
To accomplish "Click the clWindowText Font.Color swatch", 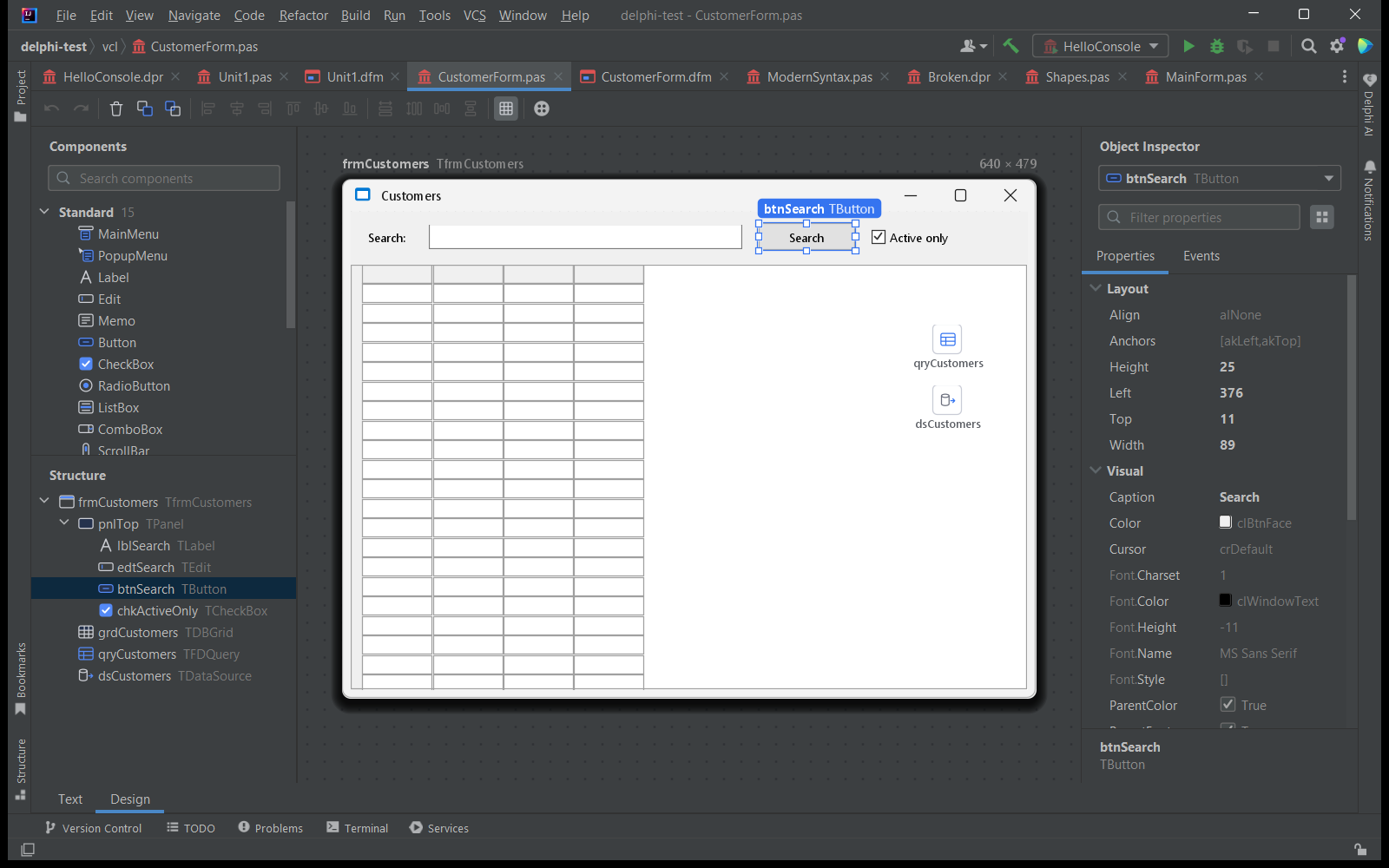I will tap(1226, 600).
